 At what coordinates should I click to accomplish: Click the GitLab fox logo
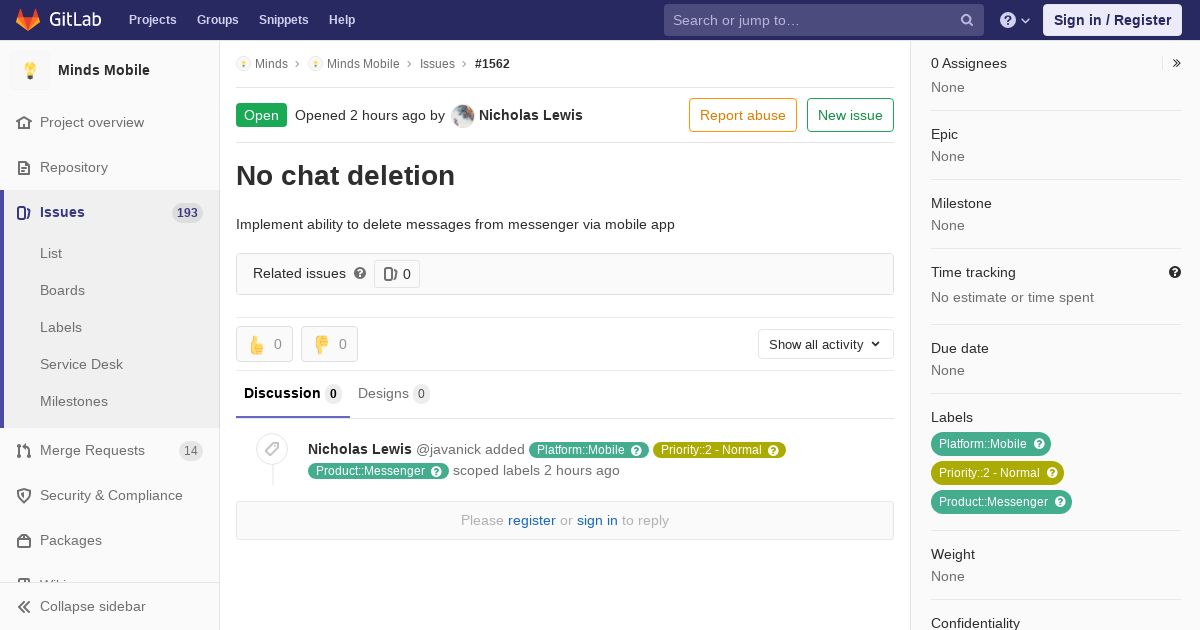pyautogui.click(x=28, y=19)
